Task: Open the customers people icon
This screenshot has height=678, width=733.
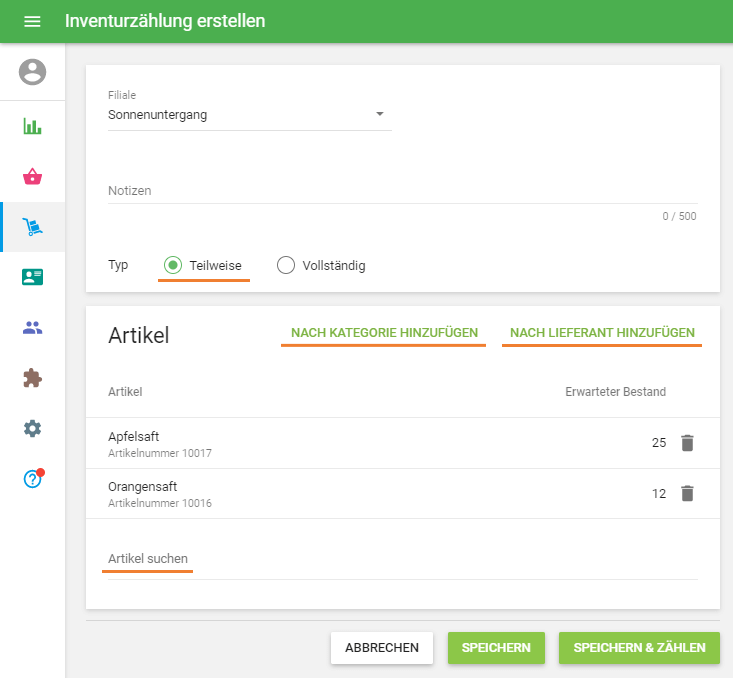Action: pyautogui.click(x=33, y=328)
